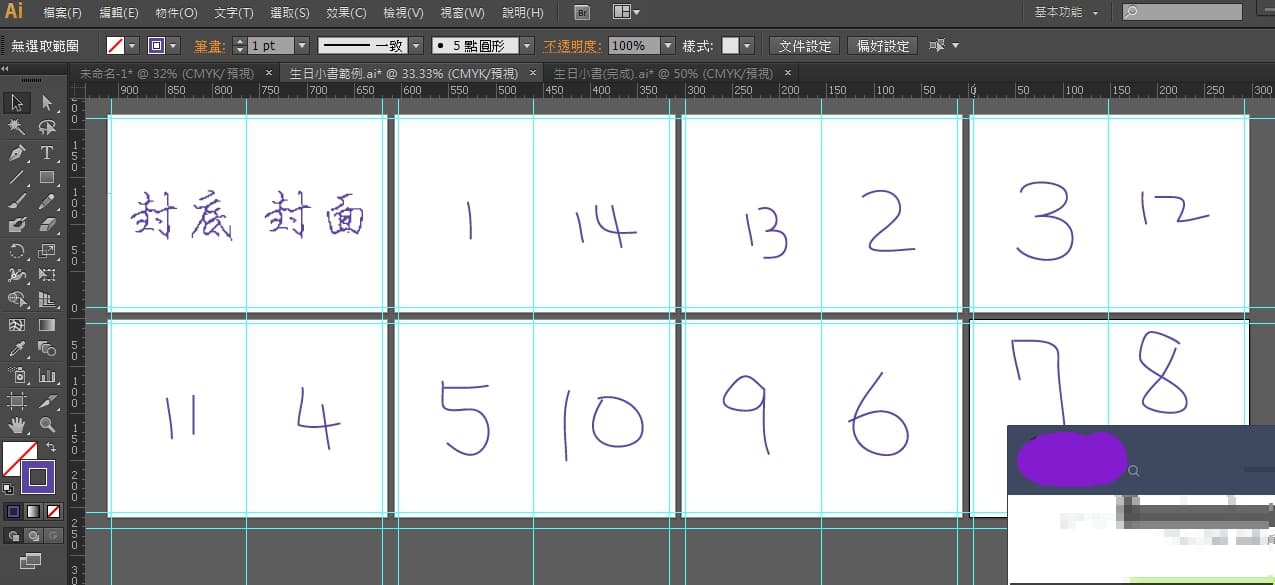Open stroke color dropdown in control bar
1275x585 pixels.
174,46
